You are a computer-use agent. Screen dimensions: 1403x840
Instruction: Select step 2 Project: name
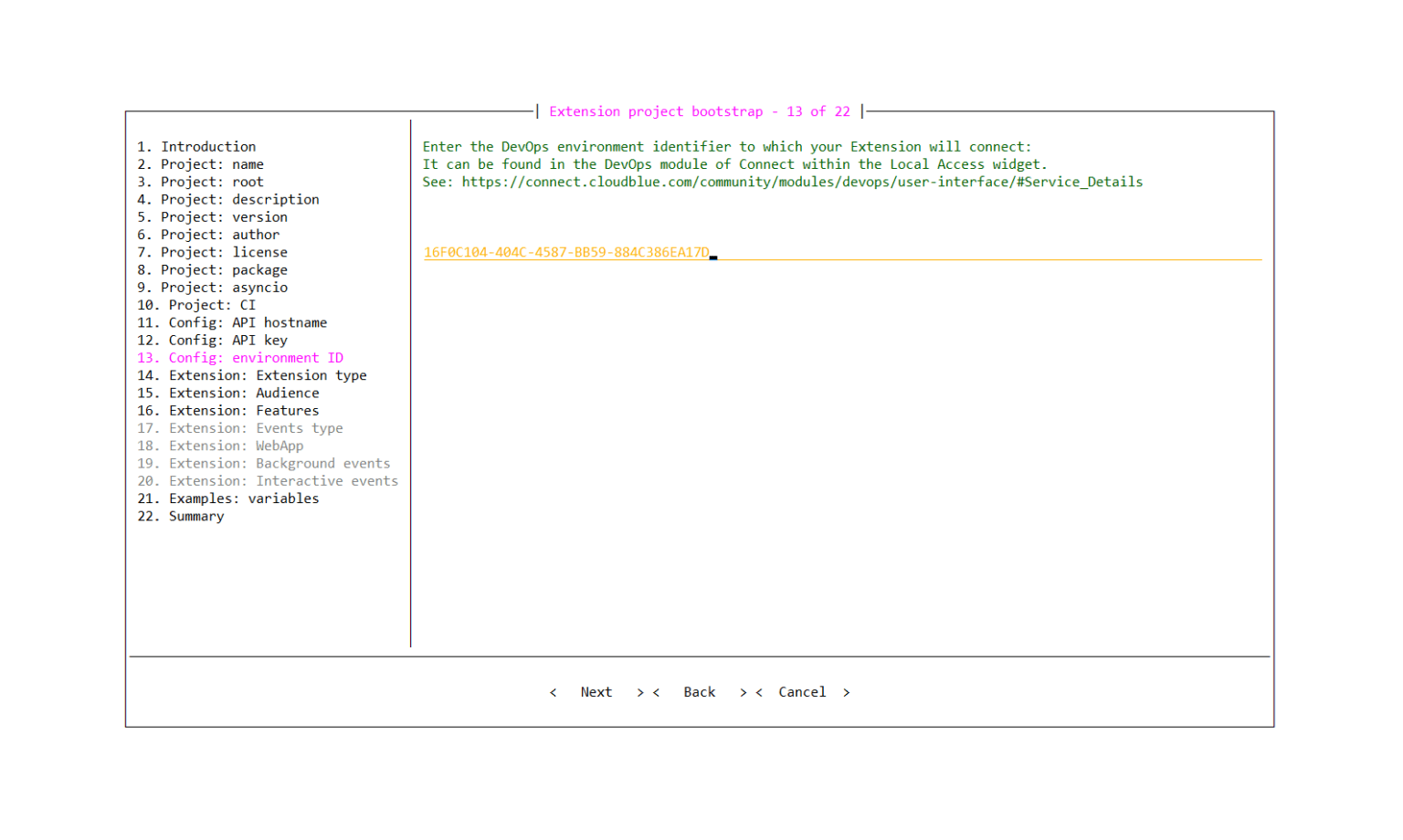[x=200, y=164]
